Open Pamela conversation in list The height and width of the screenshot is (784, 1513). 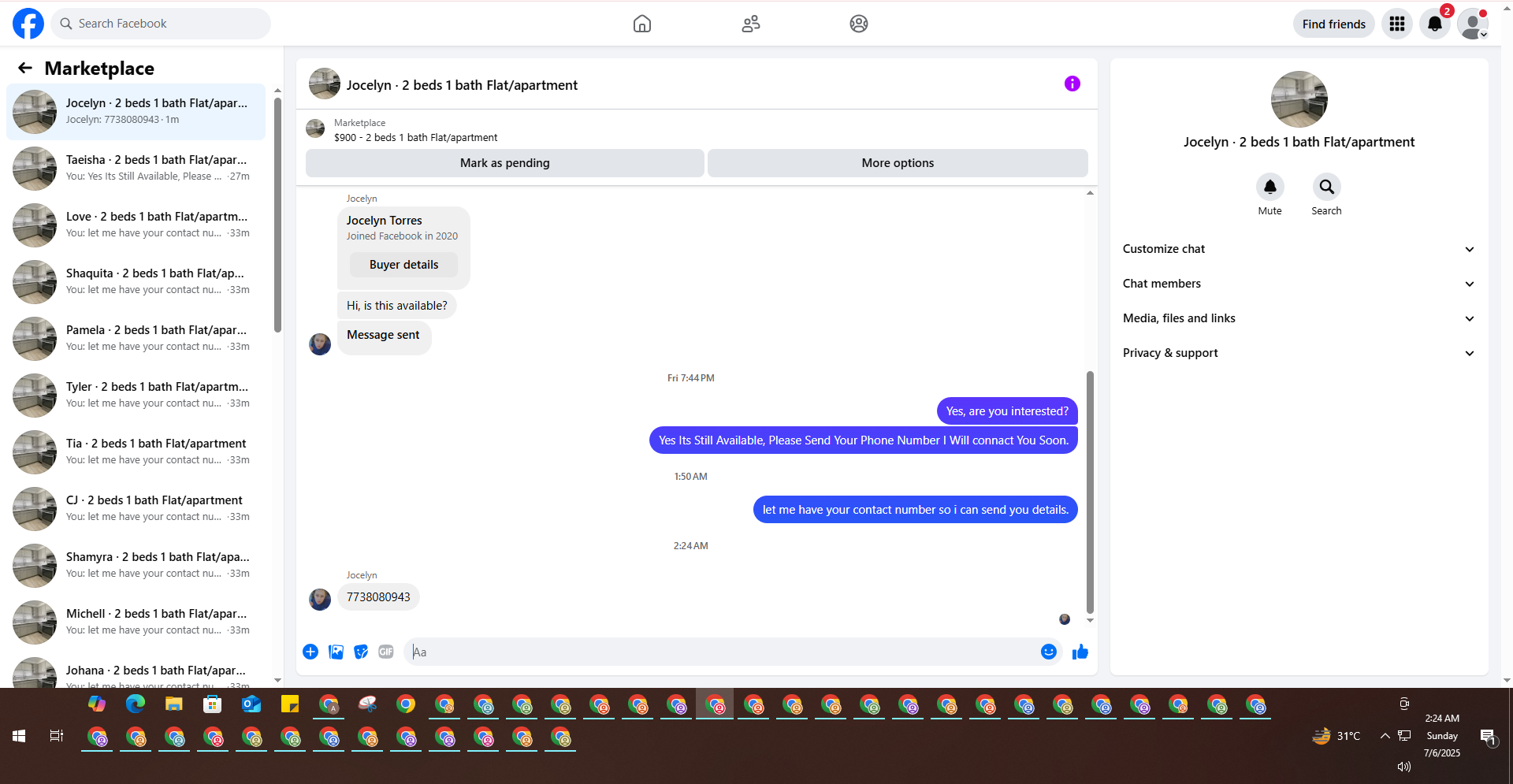[x=136, y=338]
